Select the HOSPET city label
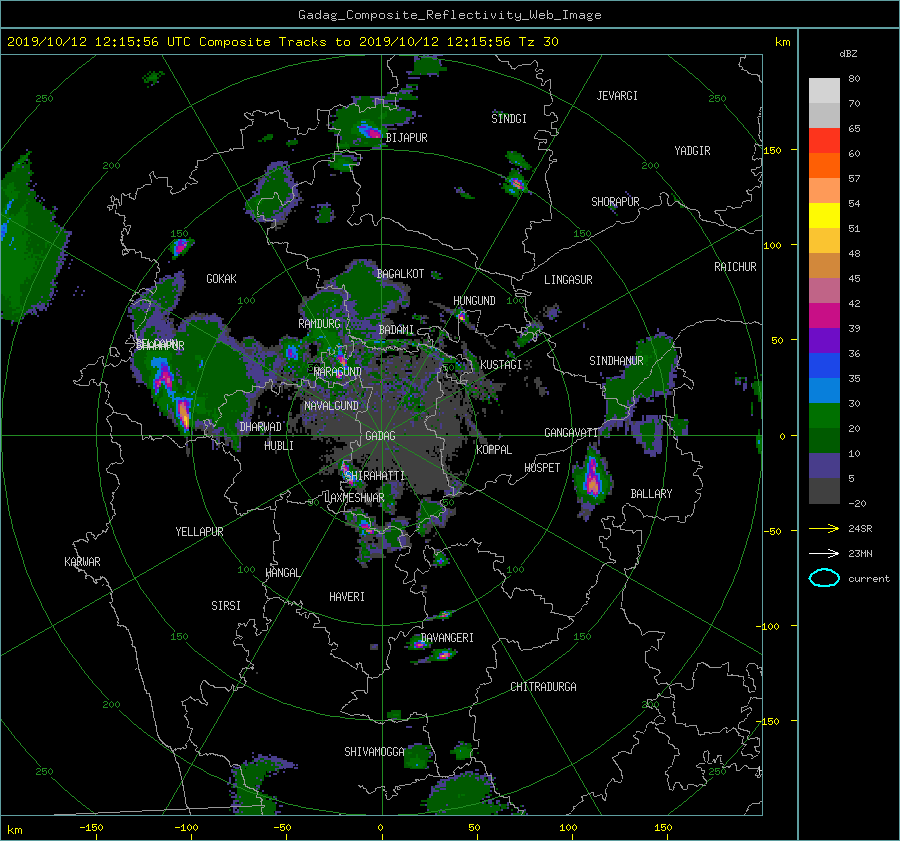This screenshot has width=900, height=841. (542, 468)
